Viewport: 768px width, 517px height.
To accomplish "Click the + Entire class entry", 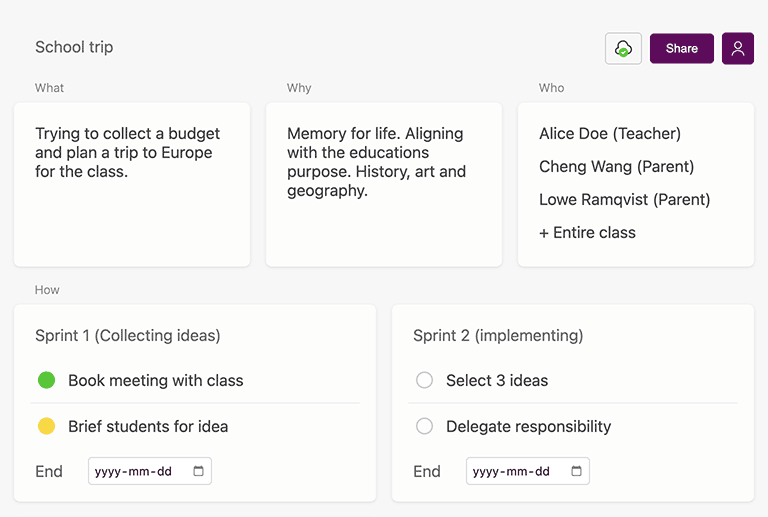I will point(587,233).
